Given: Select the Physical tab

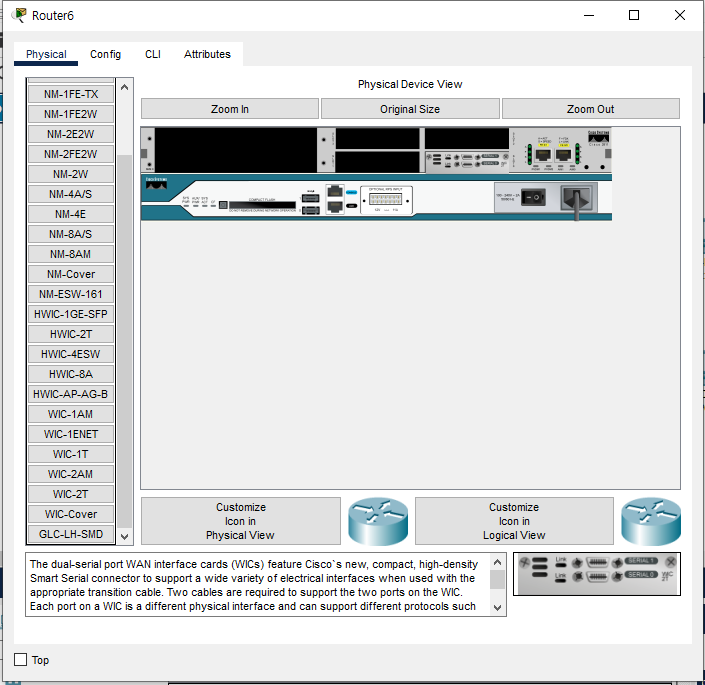Looking at the screenshot, I should [x=46, y=54].
